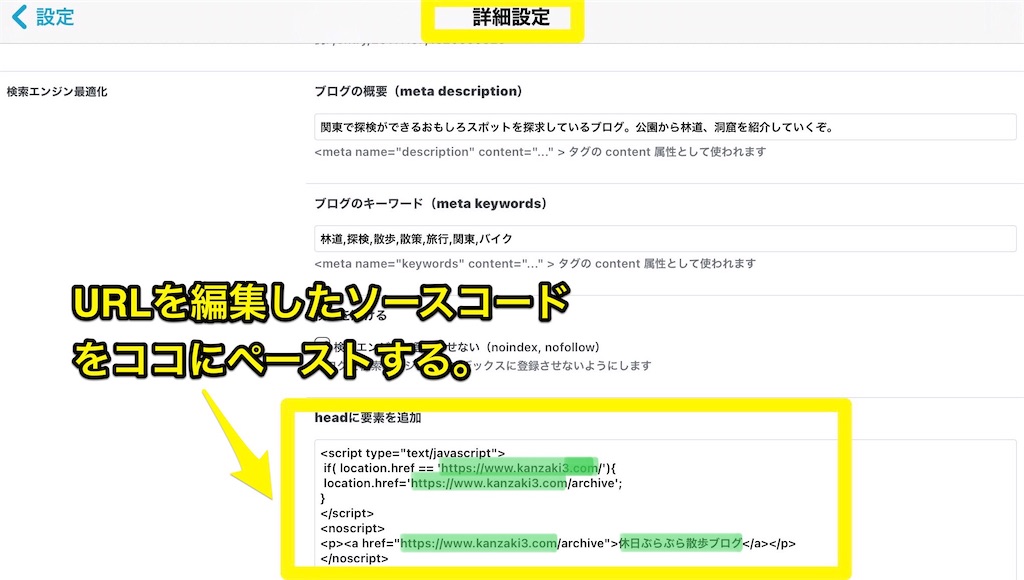Go back via the 設定 link

55,17
